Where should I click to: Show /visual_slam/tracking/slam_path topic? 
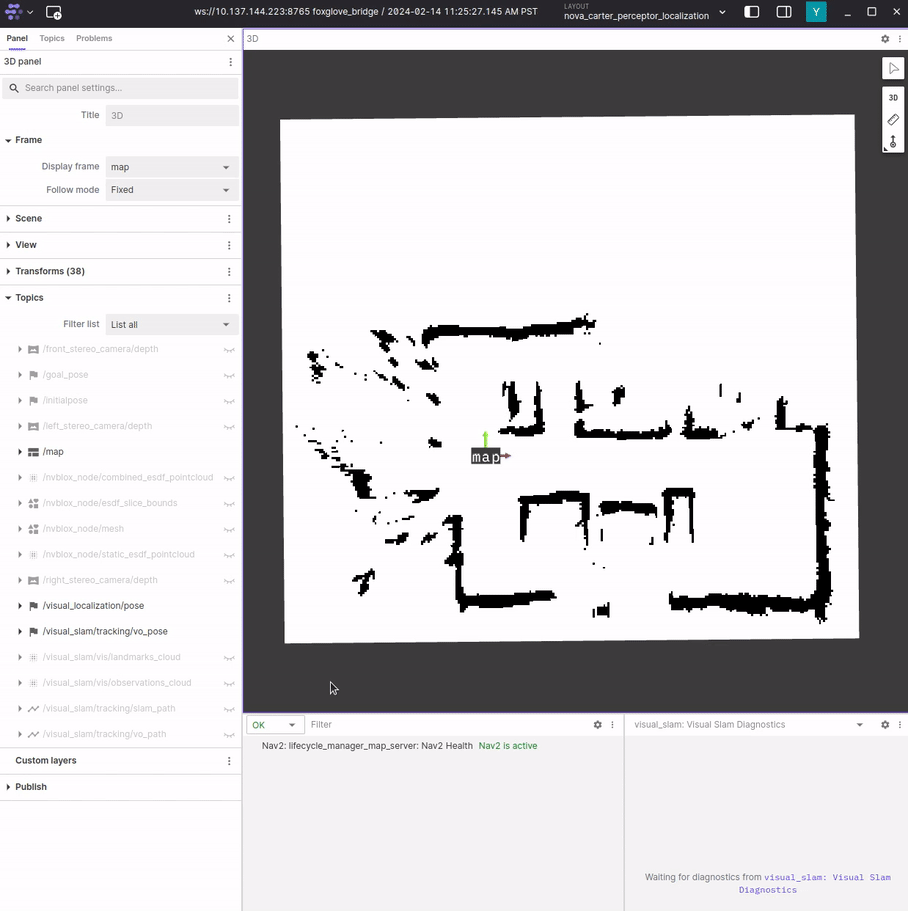tap(229, 709)
